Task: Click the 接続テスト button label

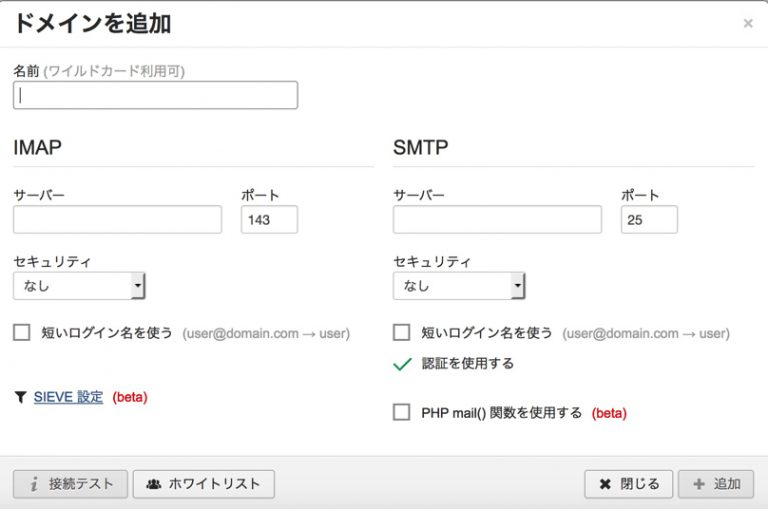Action: (x=81, y=484)
